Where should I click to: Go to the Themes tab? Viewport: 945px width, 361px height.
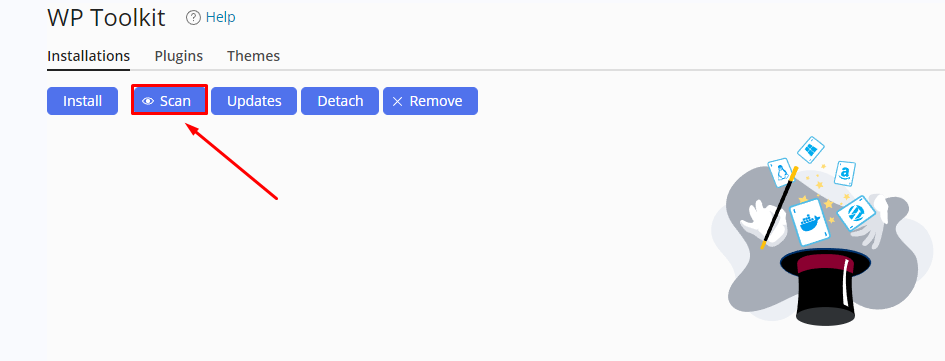tap(253, 56)
